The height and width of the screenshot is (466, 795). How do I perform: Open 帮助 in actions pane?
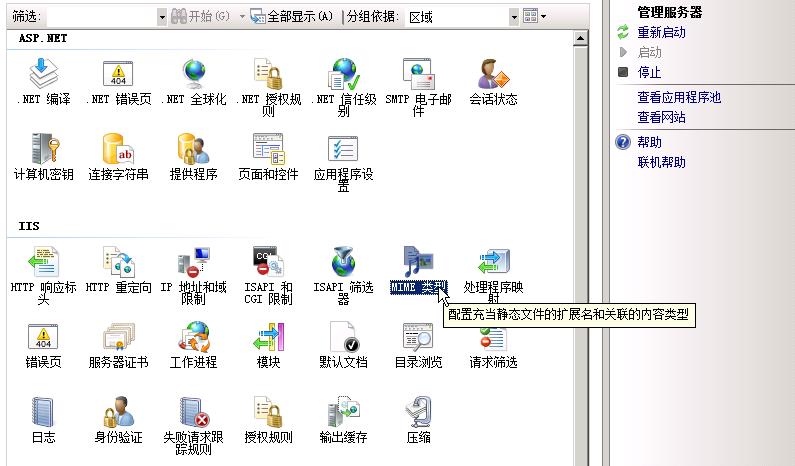(x=649, y=142)
